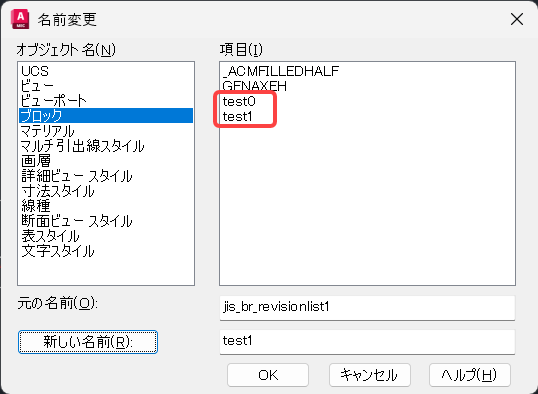Viewport: 538px width, 394px height.
Task: Select ビュー in the object name list
Action: point(106,86)
